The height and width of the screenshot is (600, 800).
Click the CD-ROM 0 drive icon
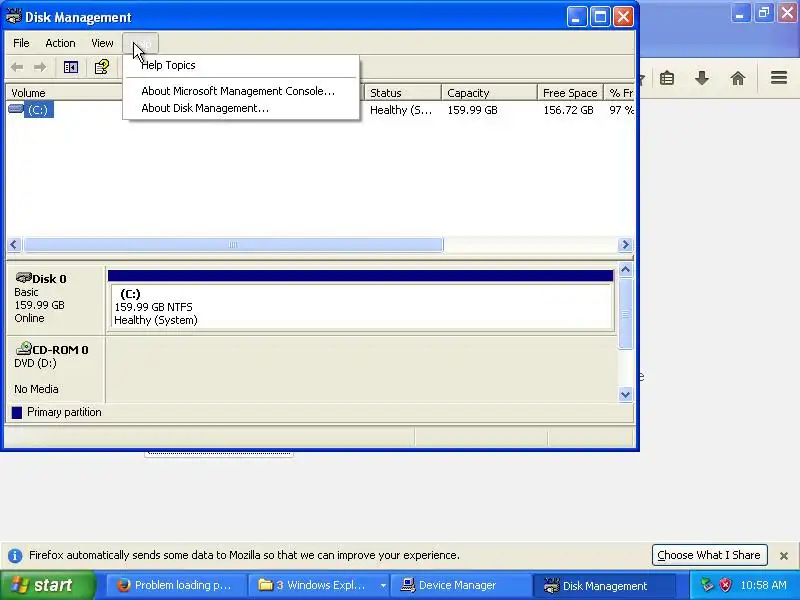coord(23,348)
